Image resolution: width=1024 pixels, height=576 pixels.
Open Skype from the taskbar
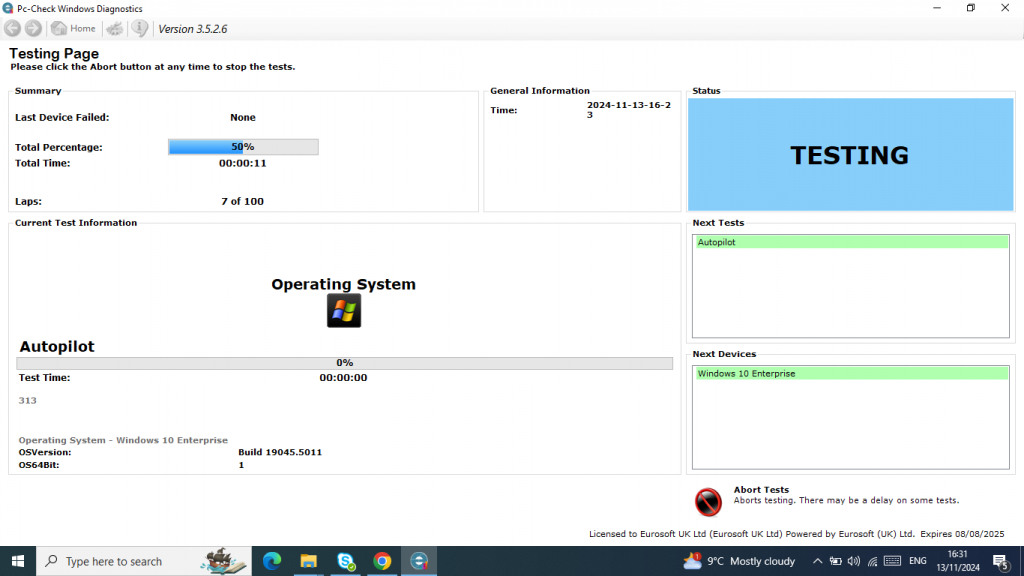(345, 560)
